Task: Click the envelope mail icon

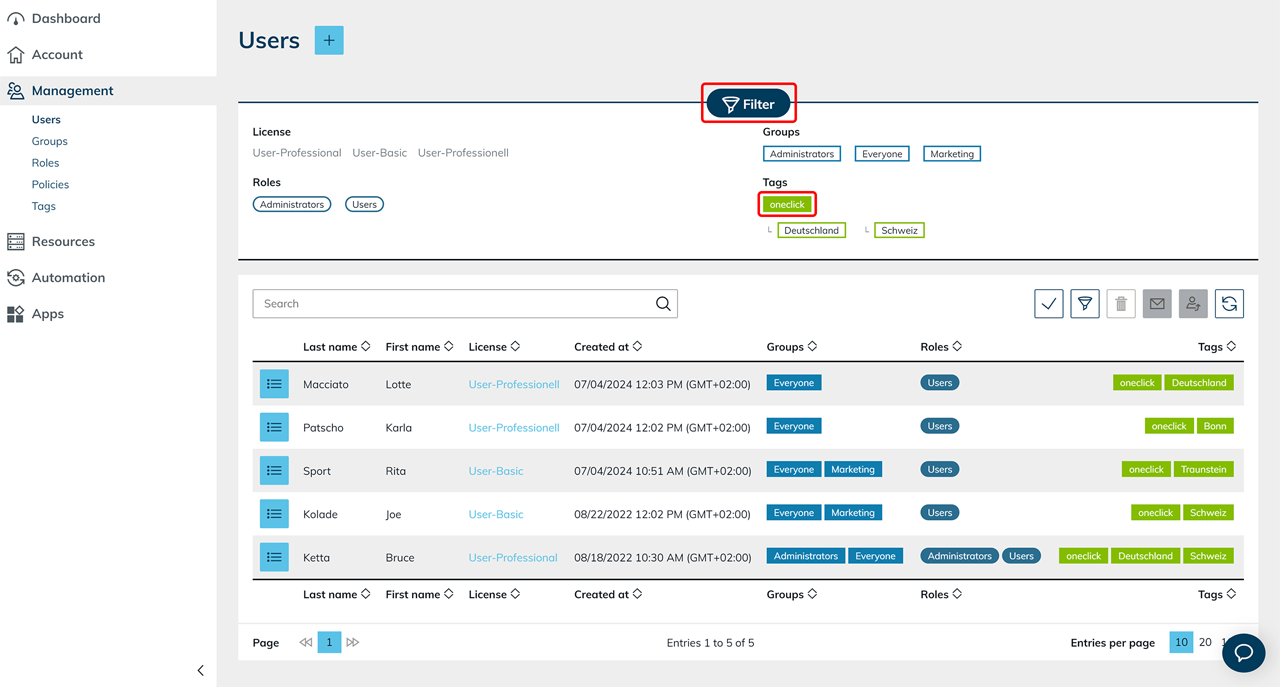Action: pos(1157,304)
